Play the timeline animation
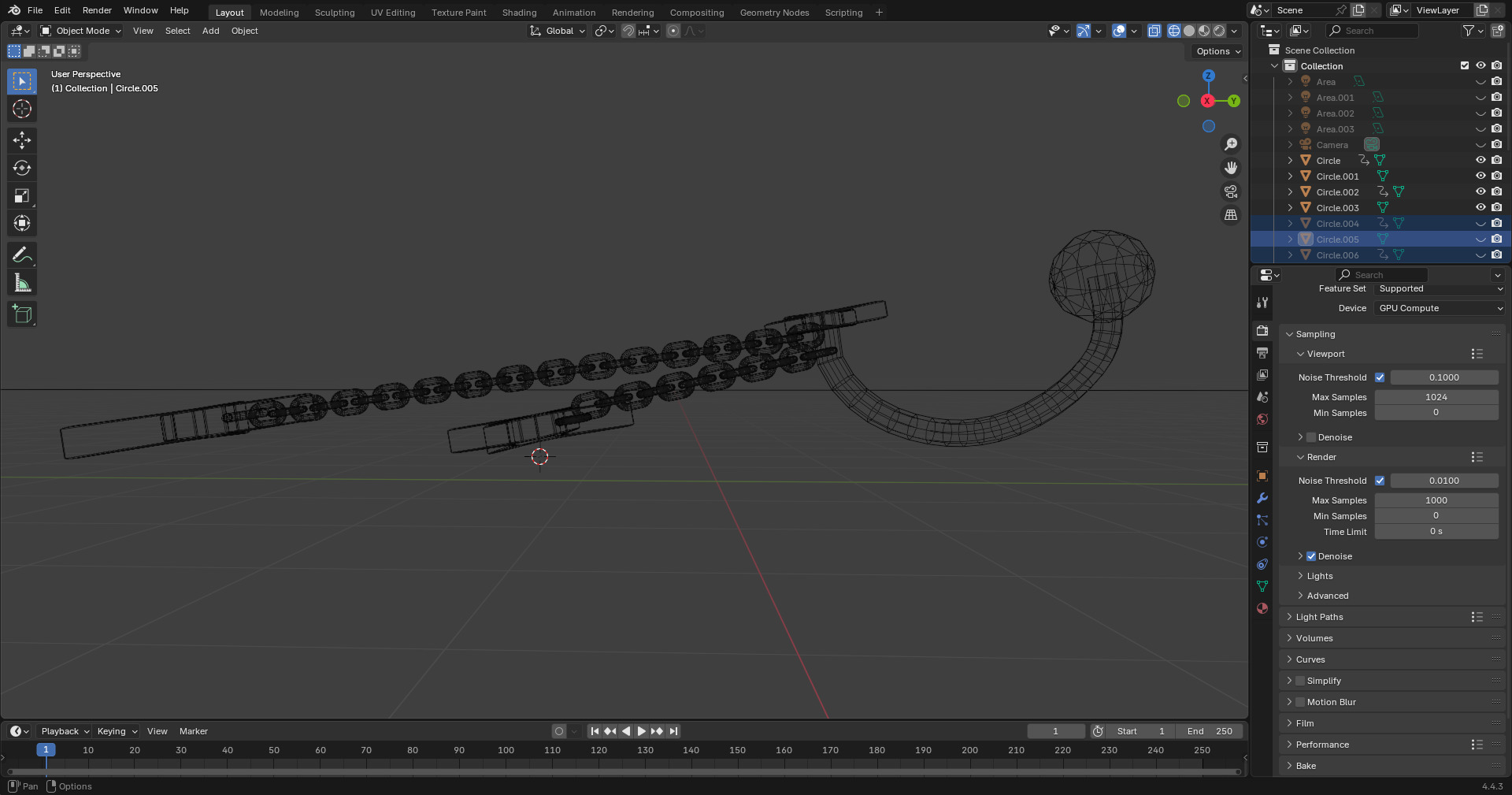Image resolution: width=1512 pixels, height=795 pixels. 641,731
